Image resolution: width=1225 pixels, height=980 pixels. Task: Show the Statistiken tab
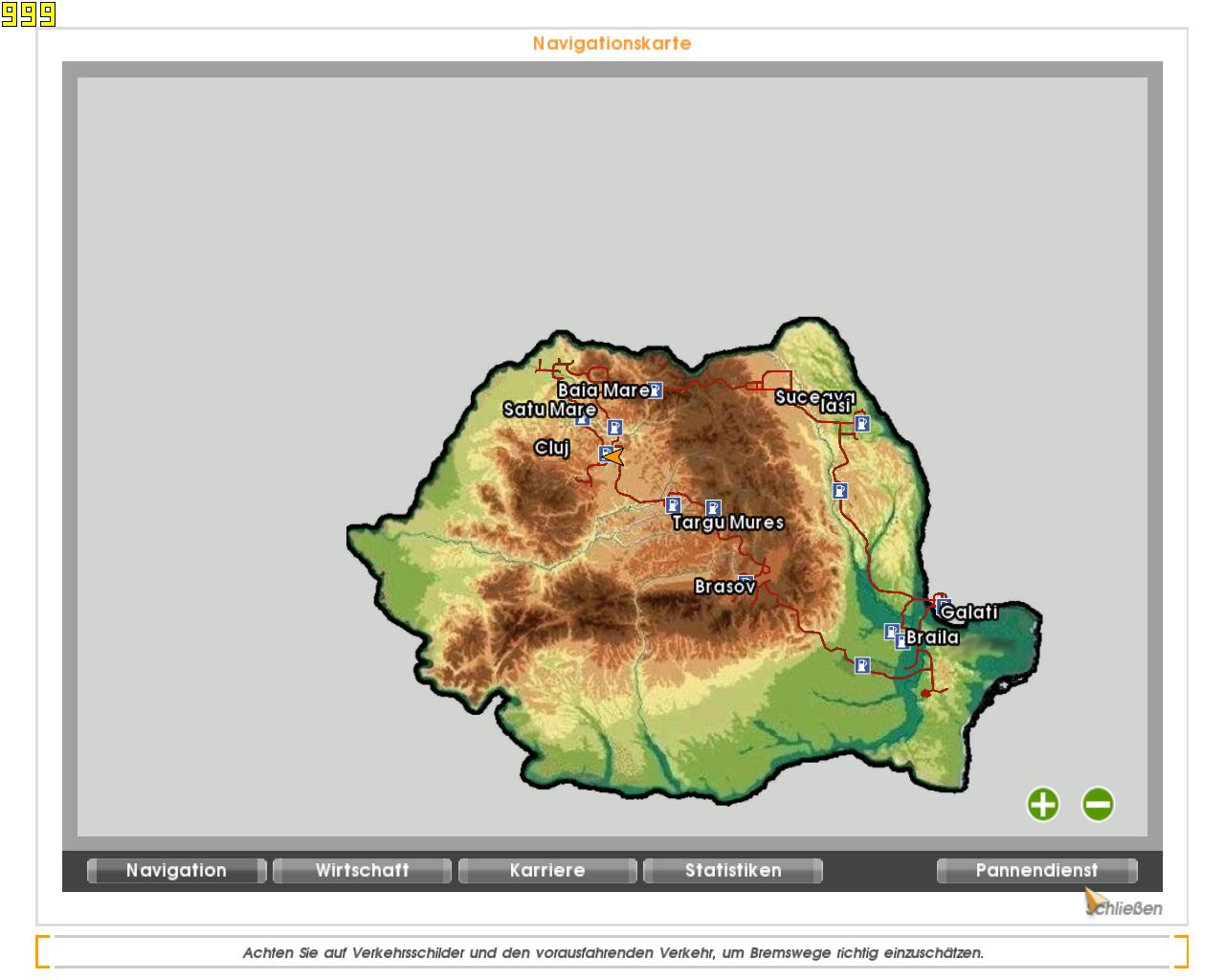pyautogui.click(x=733, y=870)
